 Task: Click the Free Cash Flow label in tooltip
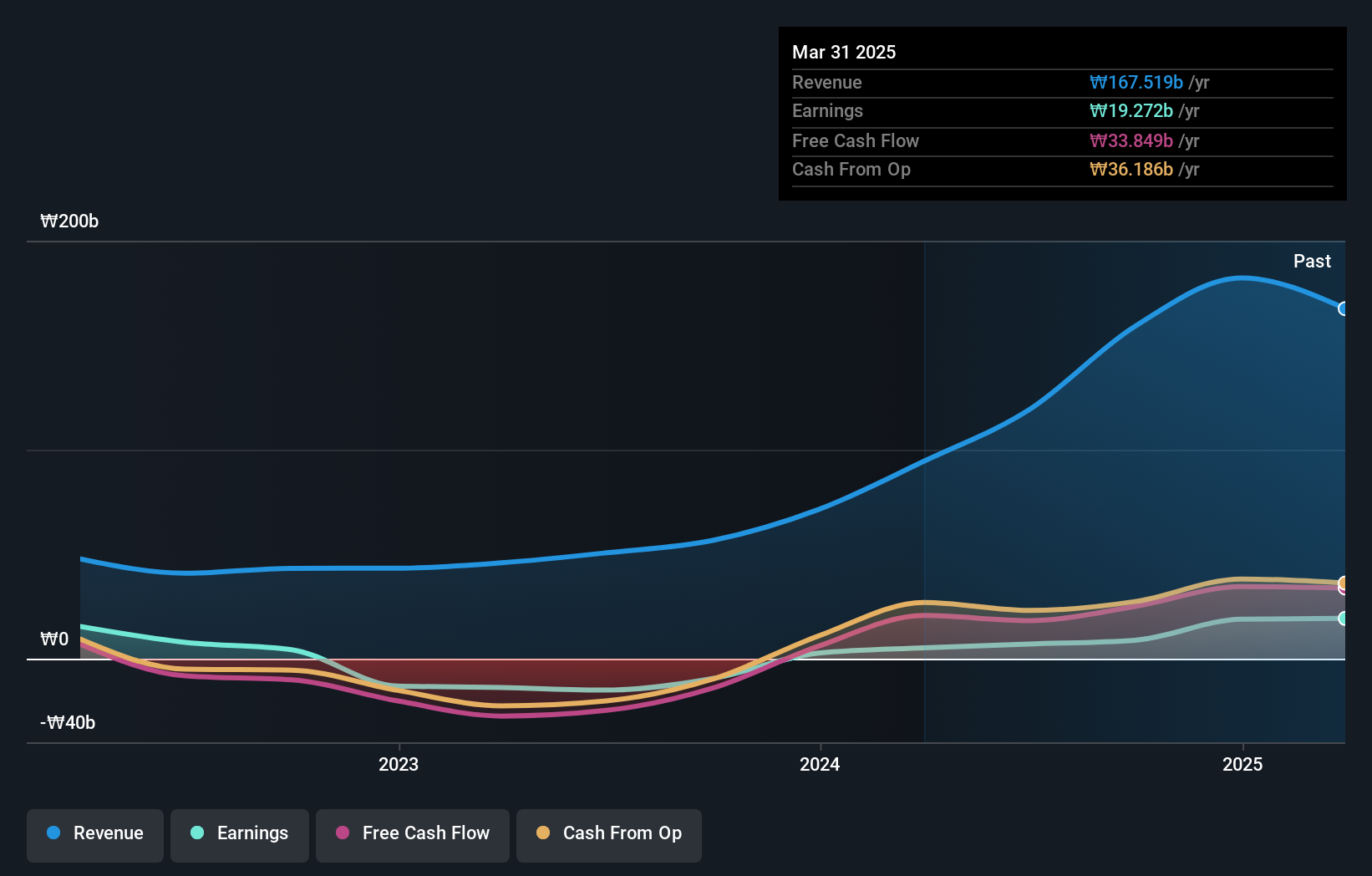(856, 140)
